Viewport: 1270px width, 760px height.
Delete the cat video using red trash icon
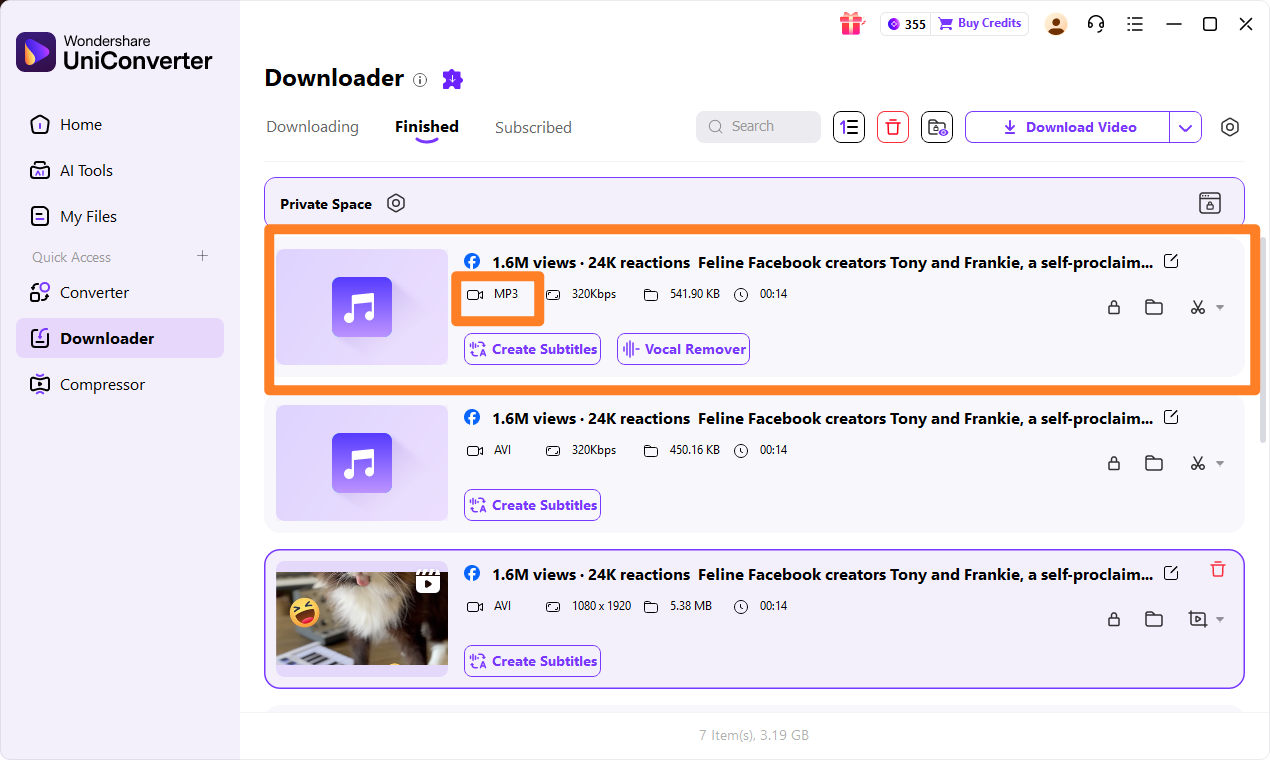click(x=1217, y=569)
